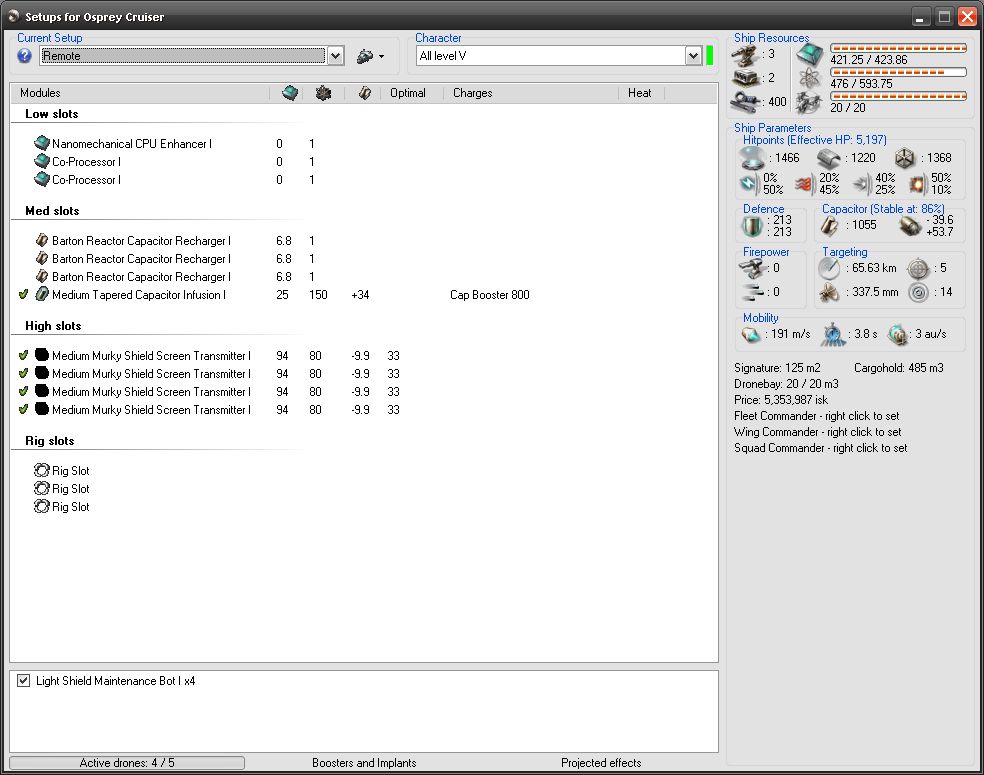Open the Current Setup 'Remote' dropdown
Screen dimensions: 984x775
[336, 56]
